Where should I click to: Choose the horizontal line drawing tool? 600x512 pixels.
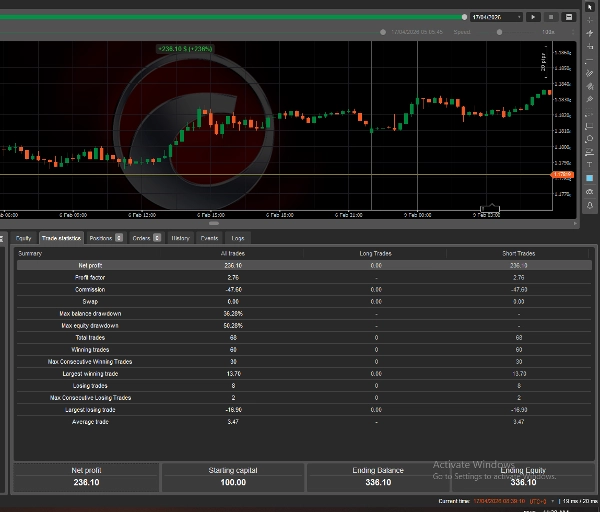[x=590, y=60]
